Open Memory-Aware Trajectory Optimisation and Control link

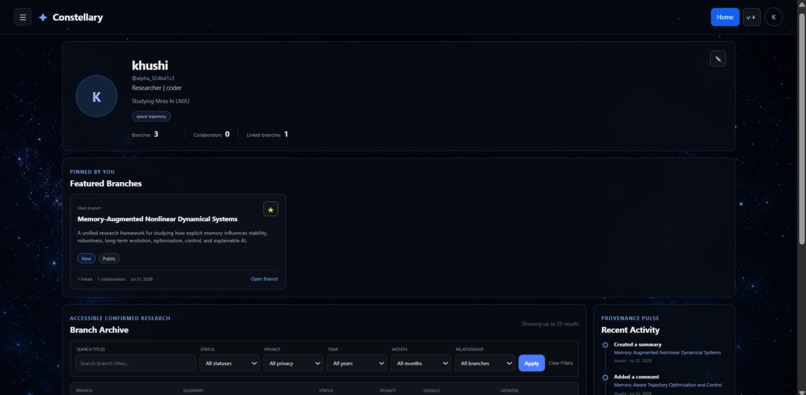(668, 385)
